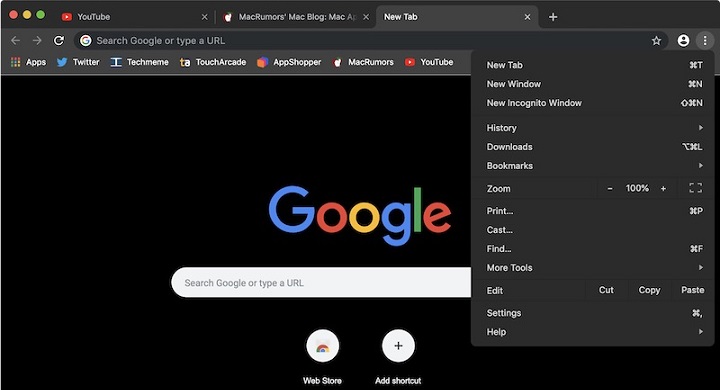
Task: Select Cast... in the menu
Action: pos(592,230)
